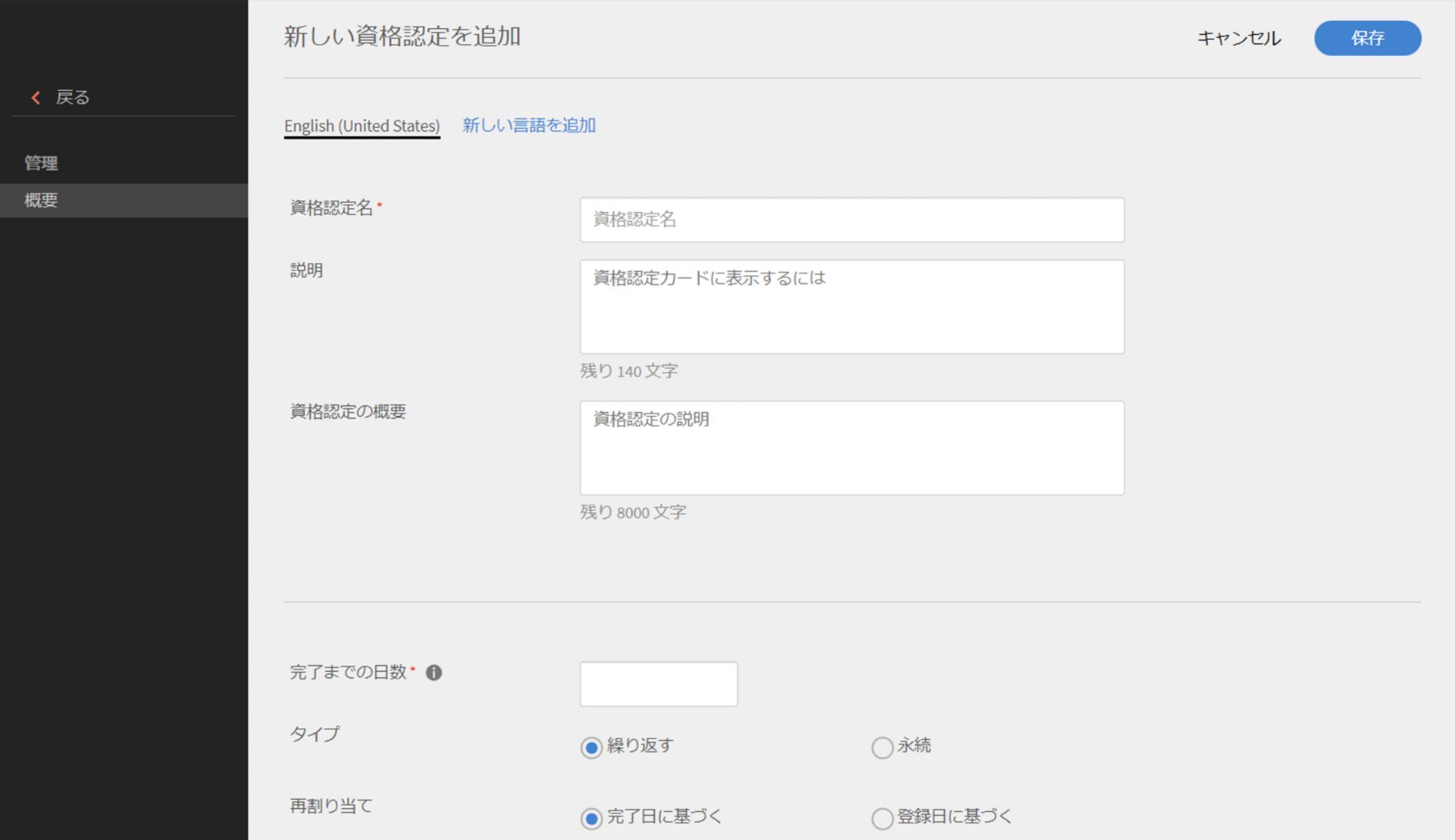The height and width of the screenshot is (840, 1455).
Task: Click the タイプ label
Action: click(314, 734)
